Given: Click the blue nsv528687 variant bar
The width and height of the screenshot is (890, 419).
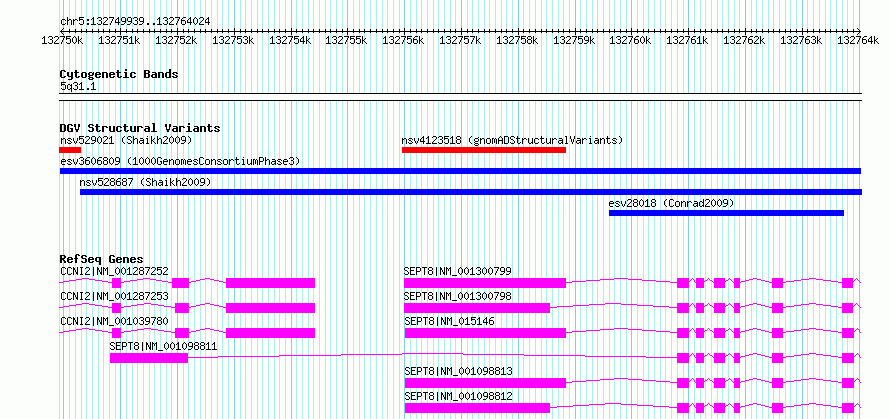Looking at the screenshot, I should [471, 192].
